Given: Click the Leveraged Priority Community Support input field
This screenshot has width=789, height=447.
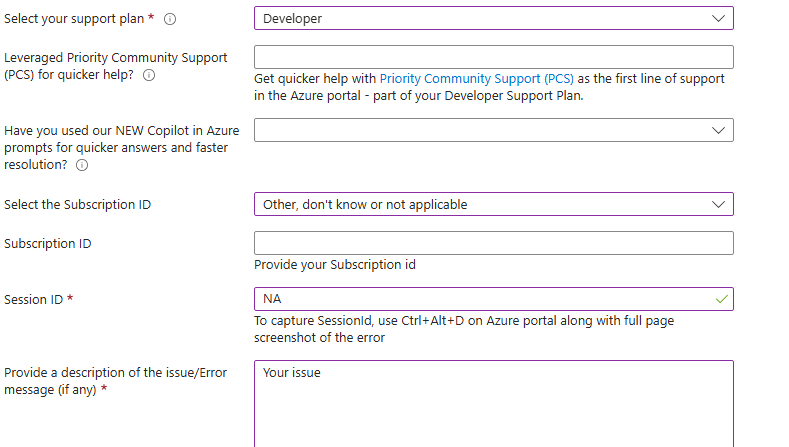Looking at the screenshot, I should point(494,57).
